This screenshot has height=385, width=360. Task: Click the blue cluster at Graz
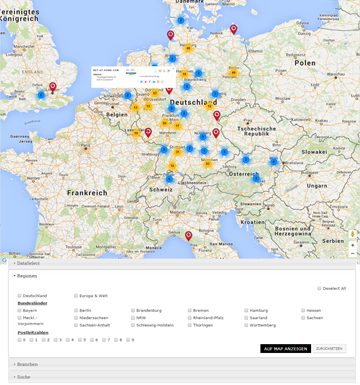tap(256, 179)
